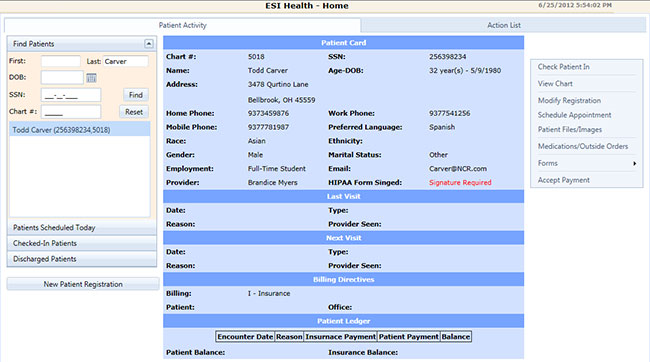Click Bellbrook, OH 45559 text

coord(281,100)
